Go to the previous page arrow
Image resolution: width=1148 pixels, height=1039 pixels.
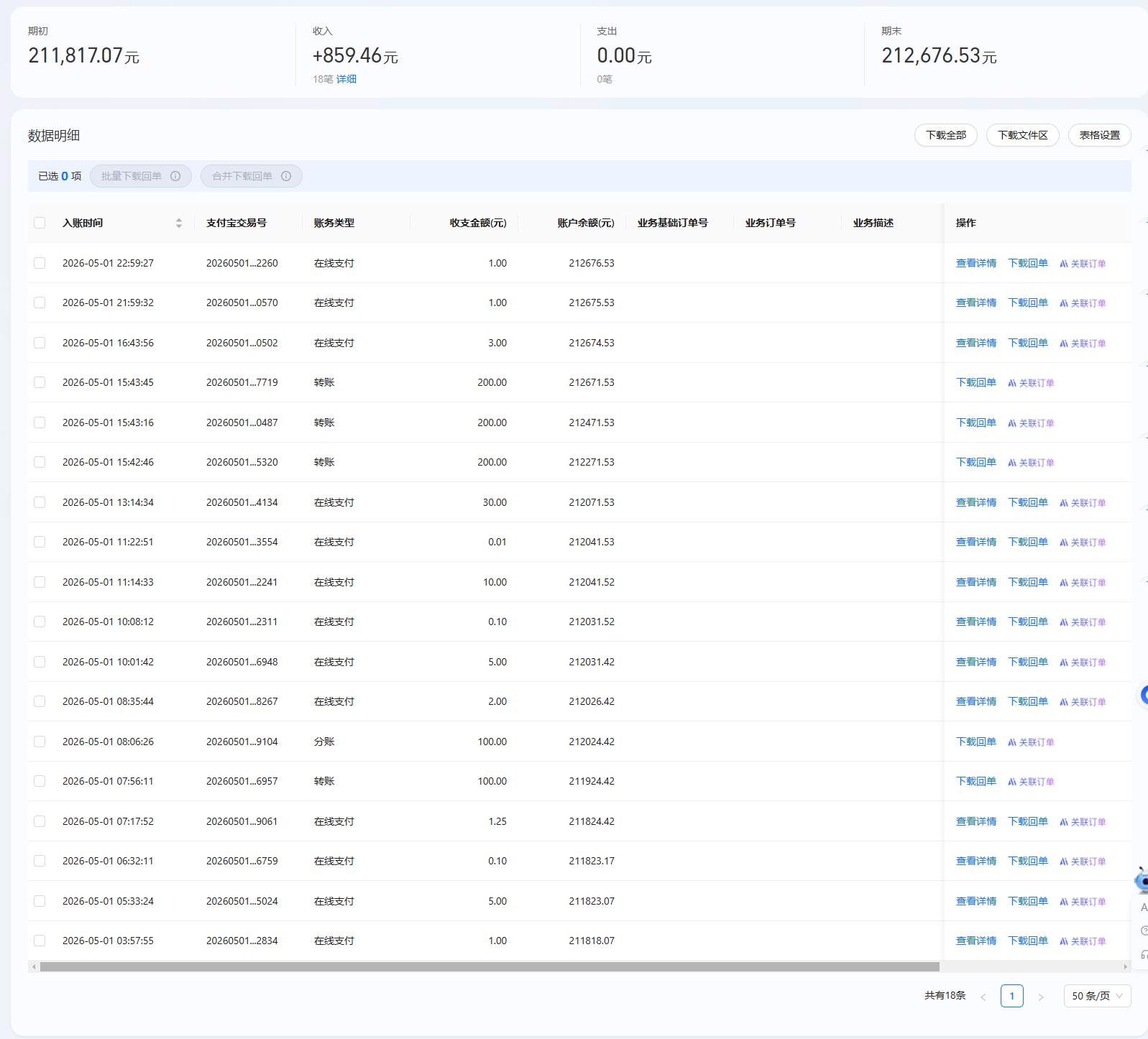[983, 997]
